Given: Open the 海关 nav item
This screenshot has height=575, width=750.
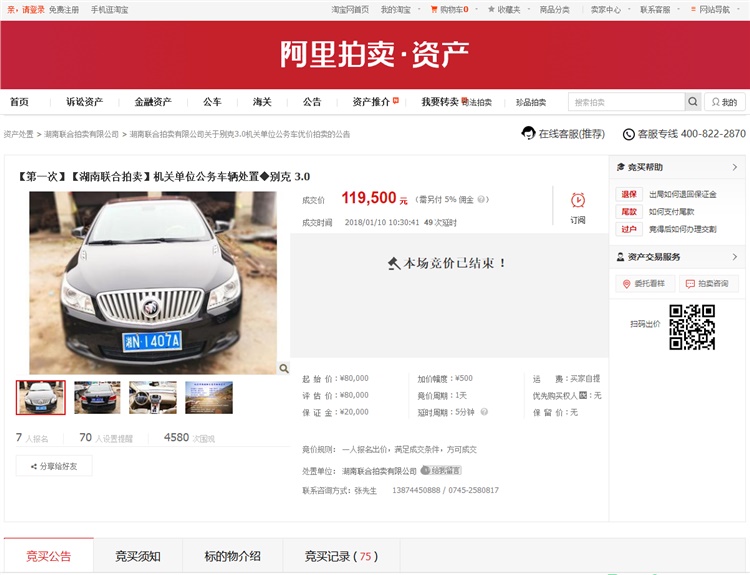Looking at the screenshot, I should 262,102.
